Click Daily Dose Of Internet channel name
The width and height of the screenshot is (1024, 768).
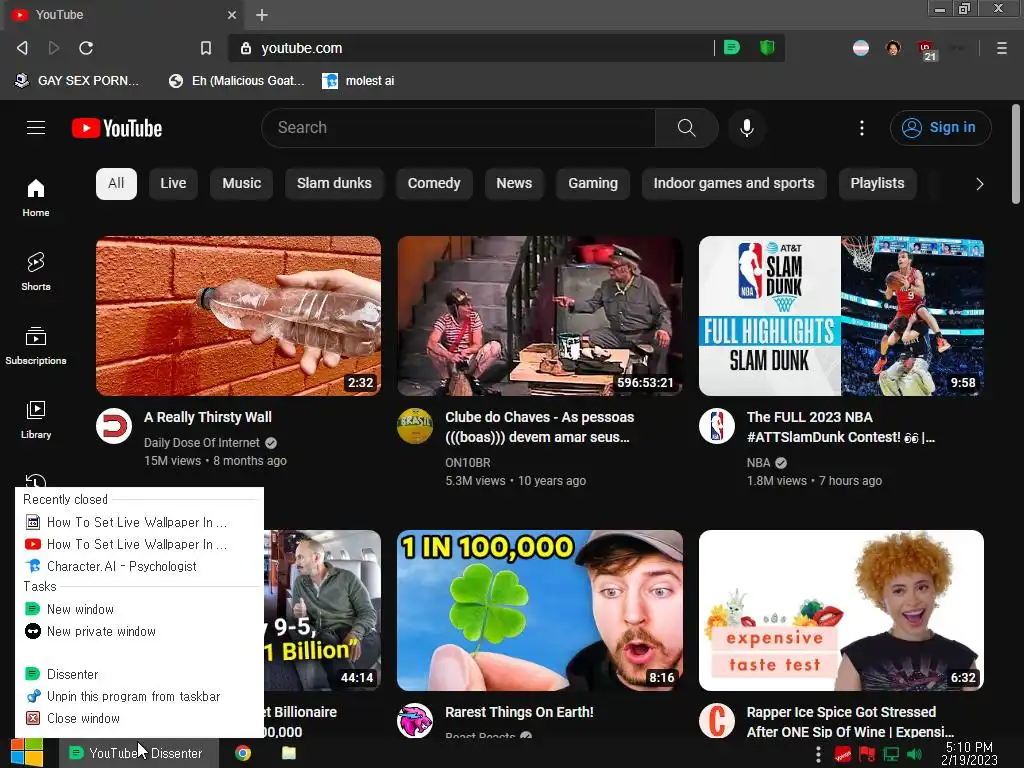tap(202, 443)
